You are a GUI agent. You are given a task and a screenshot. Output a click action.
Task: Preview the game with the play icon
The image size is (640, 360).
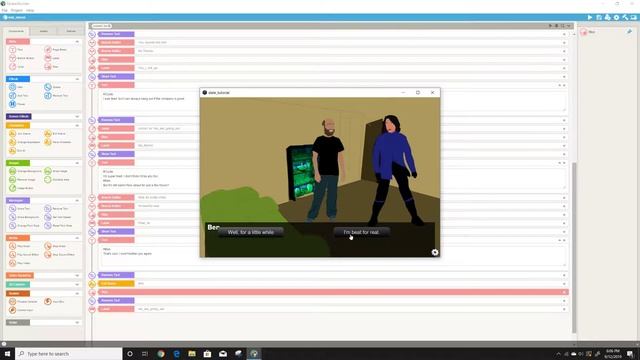590,18
